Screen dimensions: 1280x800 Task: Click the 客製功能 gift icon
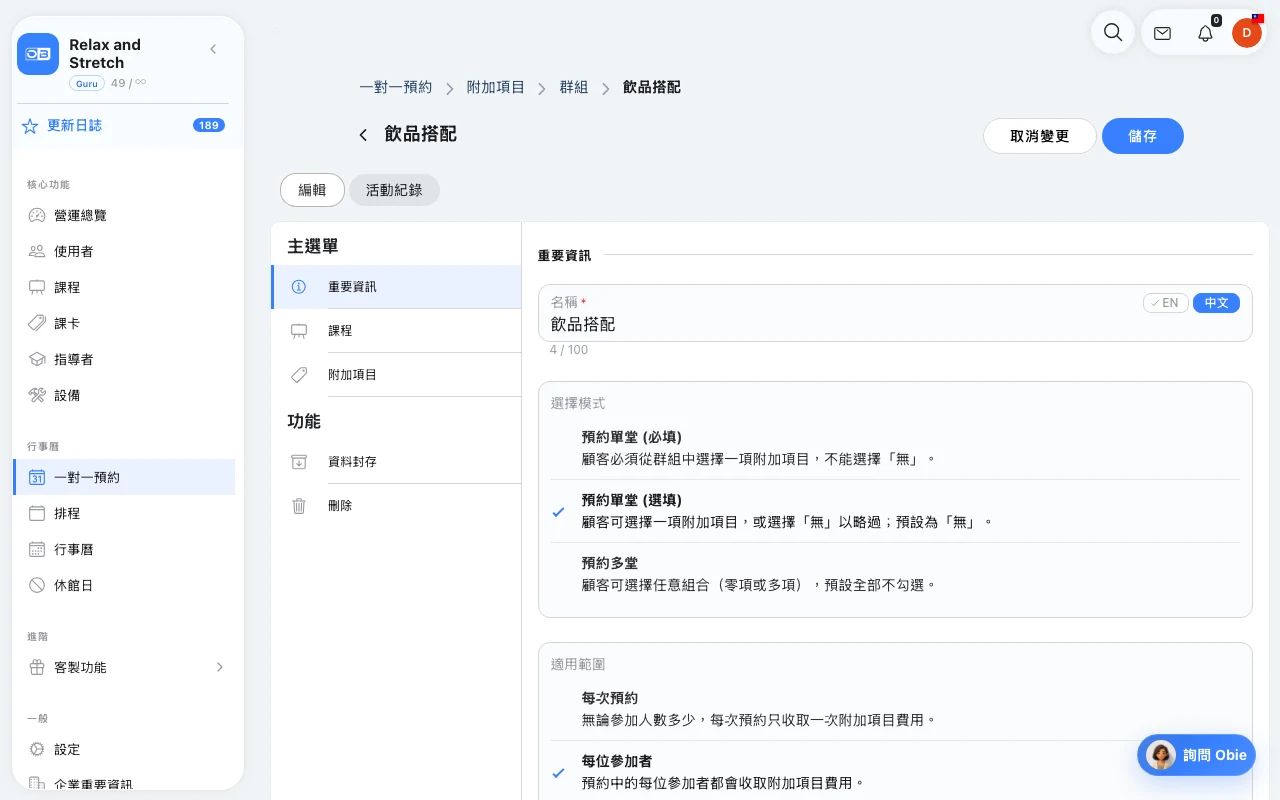click(37, 667)
